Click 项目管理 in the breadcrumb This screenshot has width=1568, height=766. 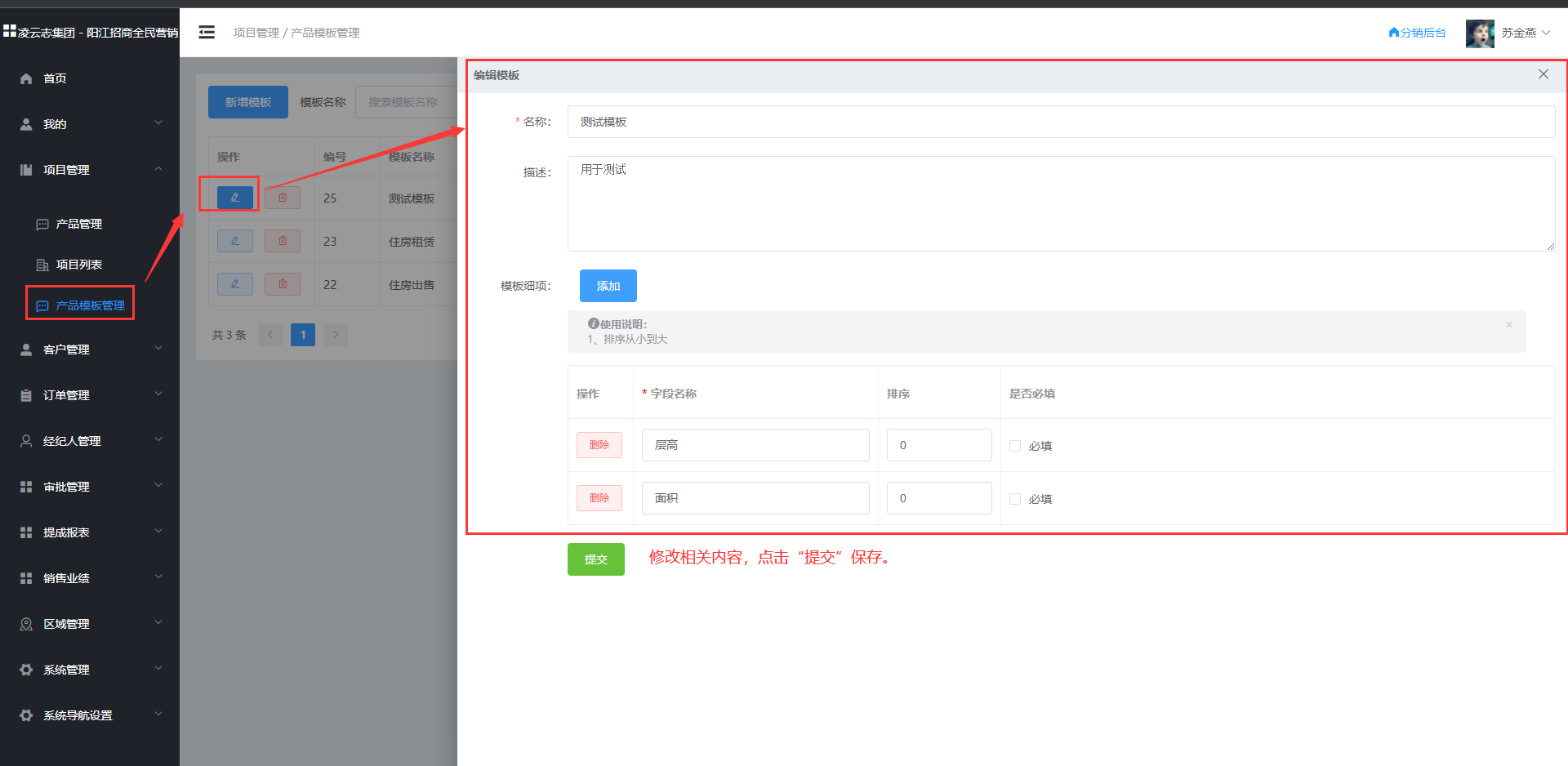pyautogui.click(x=256, y=33)
